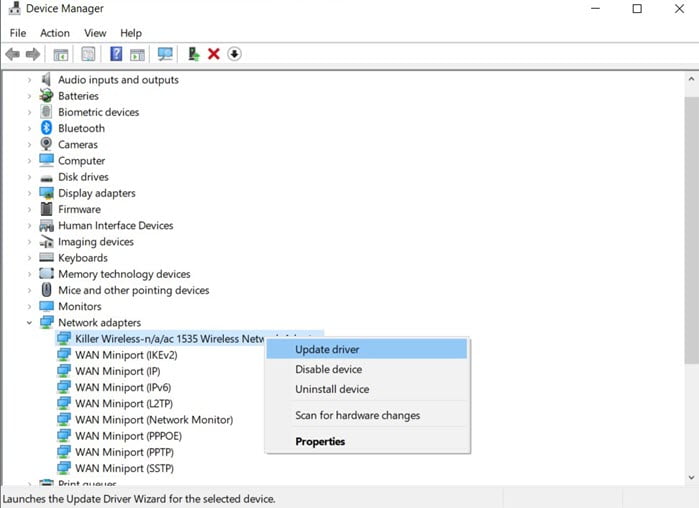Image resolution: width=699 pixels, height=508 pixels.
Task: Click the Imaging devices icon
Action: [46, 241]
